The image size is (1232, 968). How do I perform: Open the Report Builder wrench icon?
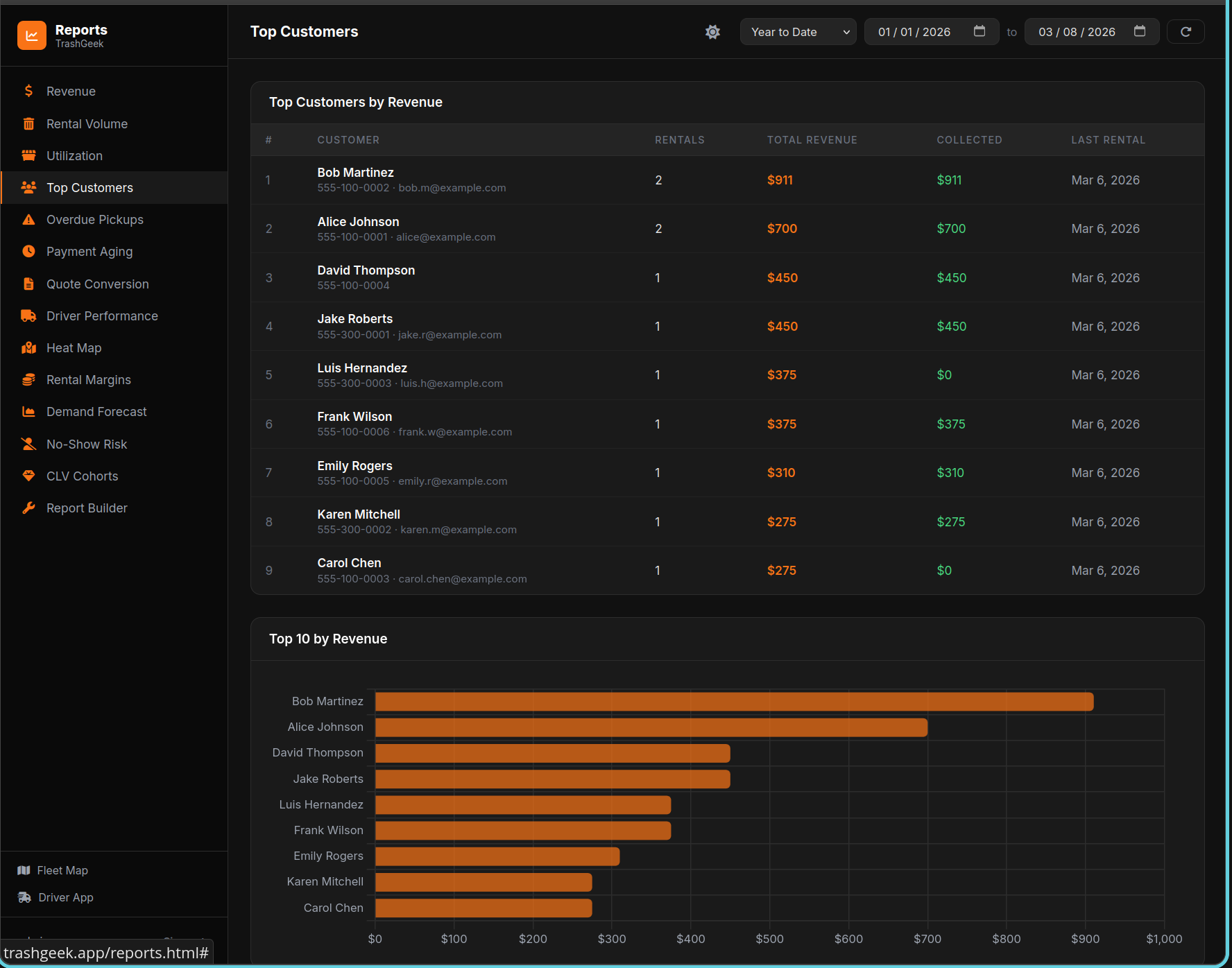coord(28,508)
